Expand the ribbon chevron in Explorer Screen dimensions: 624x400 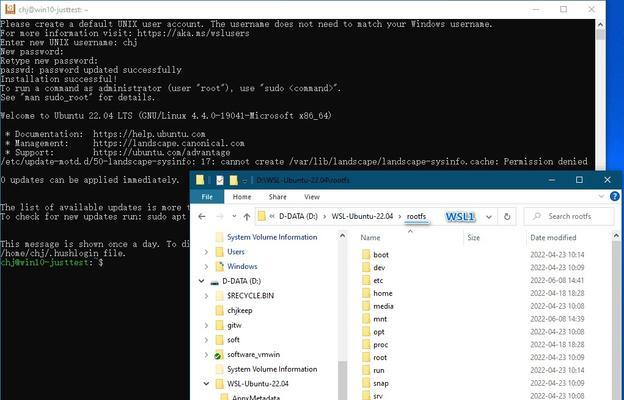click(601, 197)
